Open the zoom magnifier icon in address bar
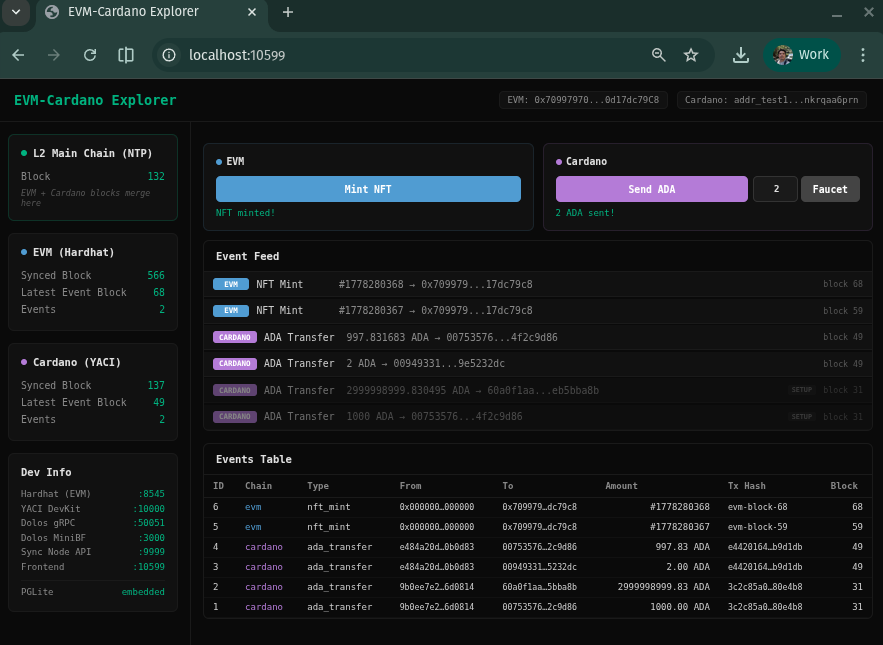883x645 pixels. (x=658, y=55)
